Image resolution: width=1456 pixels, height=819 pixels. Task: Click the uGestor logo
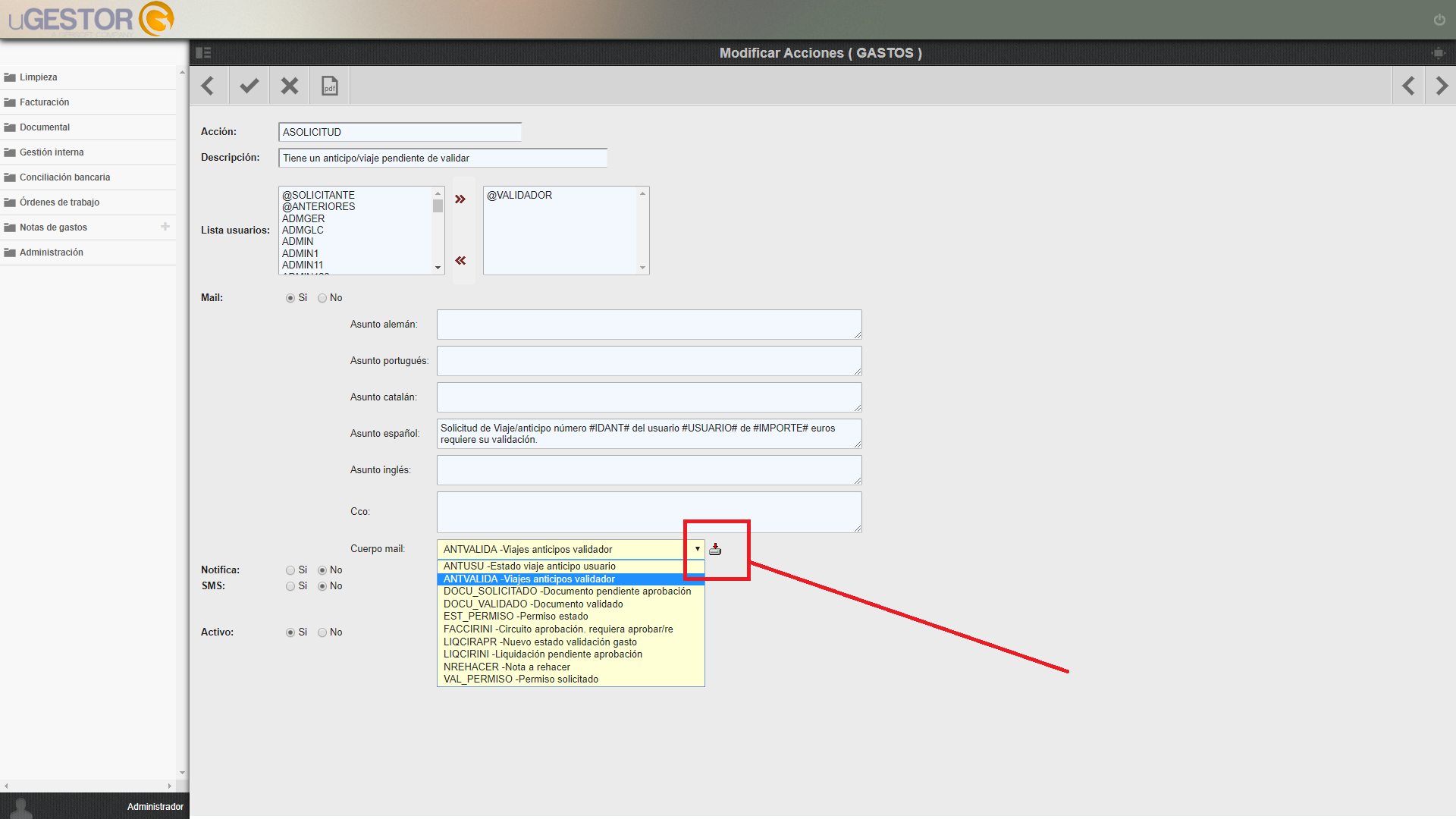click(x=92, y=19)
